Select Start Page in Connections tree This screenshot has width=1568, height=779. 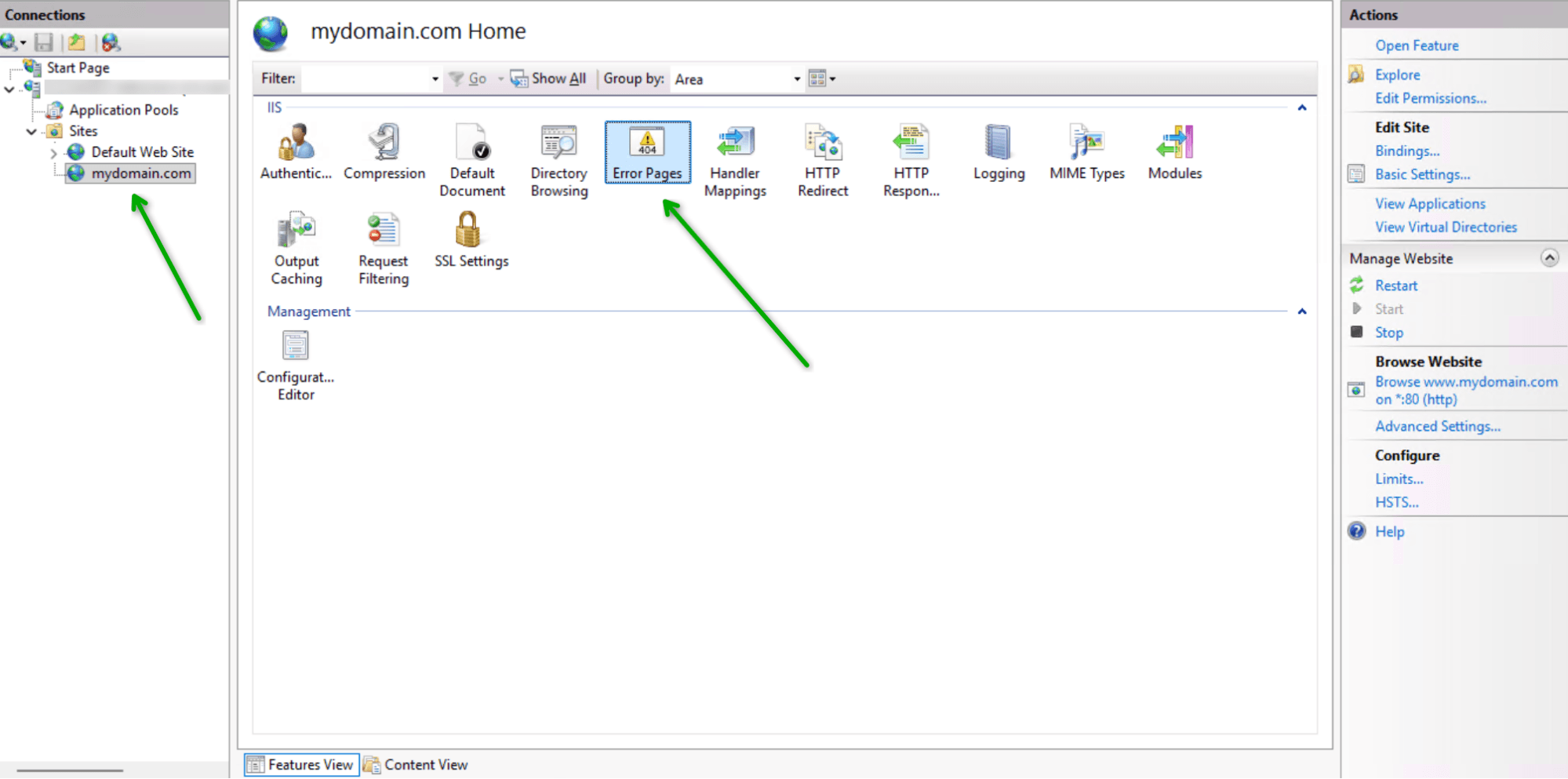78,67
